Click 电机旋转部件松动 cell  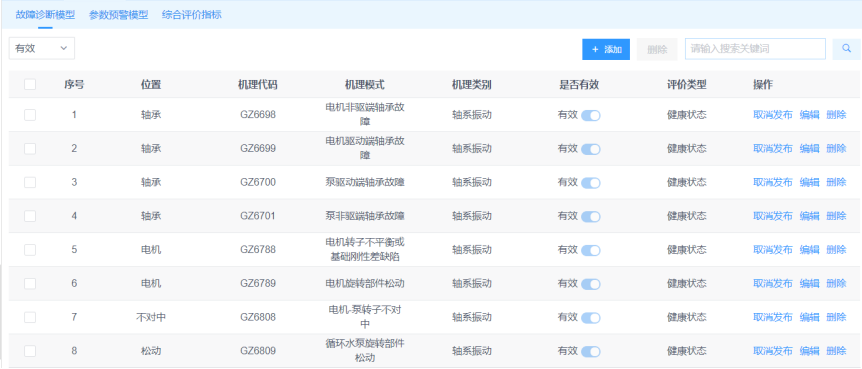[x=365, y=284]
